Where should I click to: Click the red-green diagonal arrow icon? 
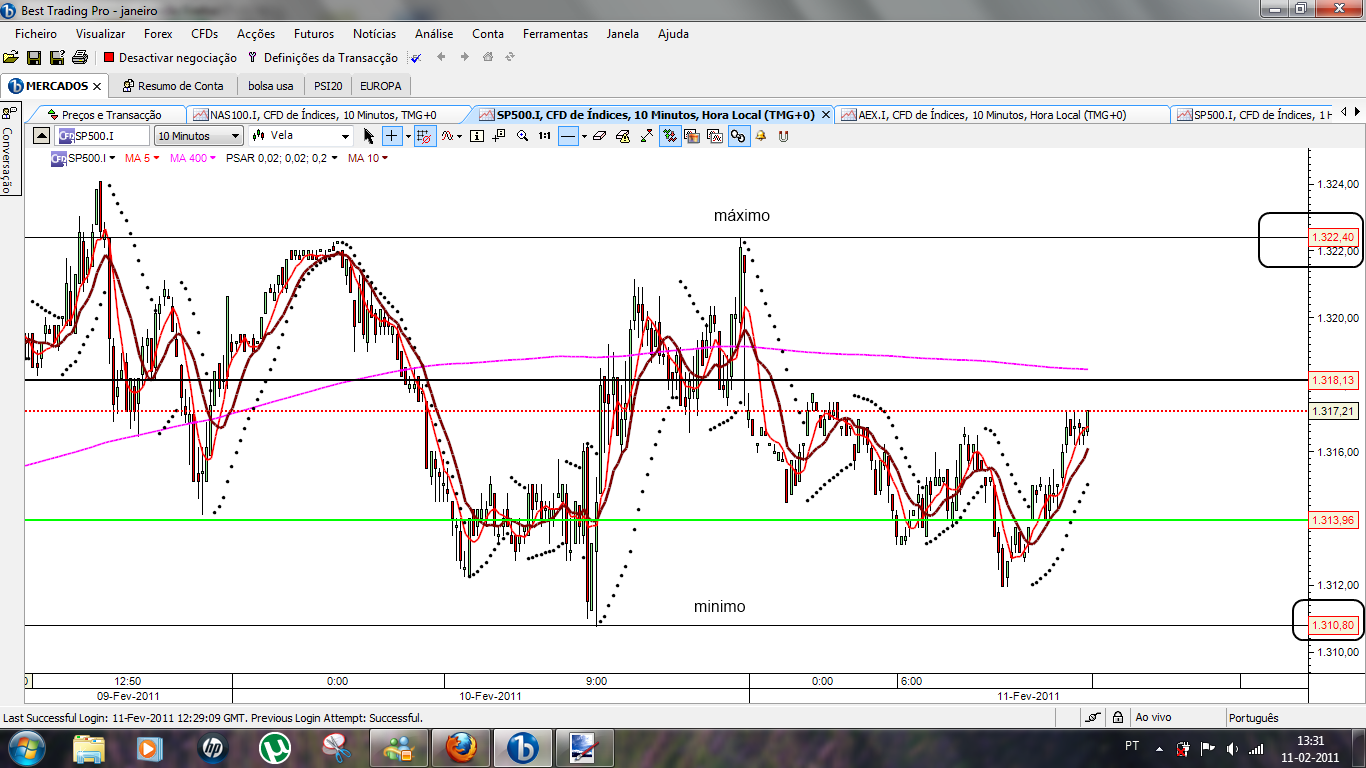[646, 135]
